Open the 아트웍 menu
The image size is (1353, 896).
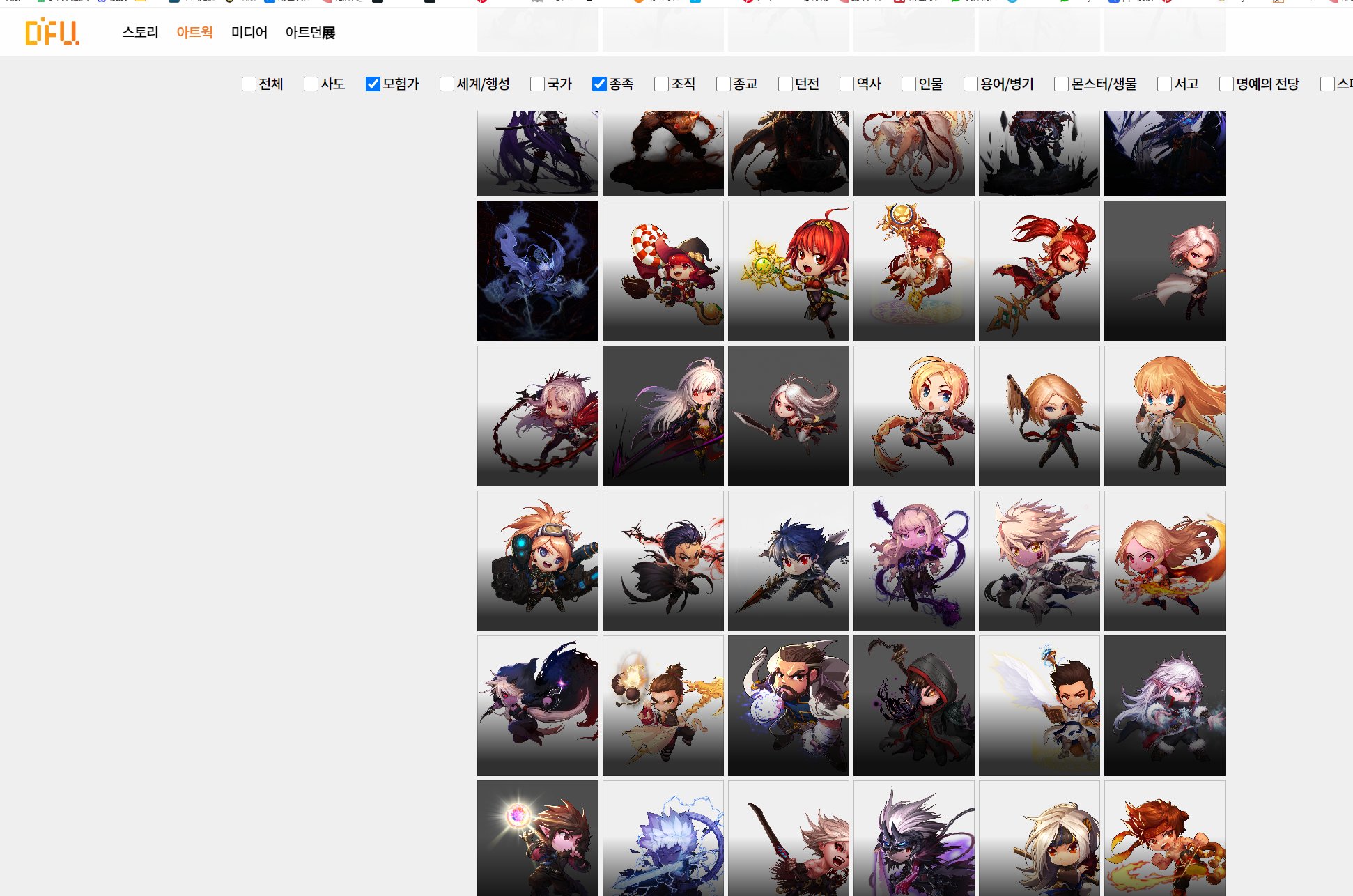[194, 32]
